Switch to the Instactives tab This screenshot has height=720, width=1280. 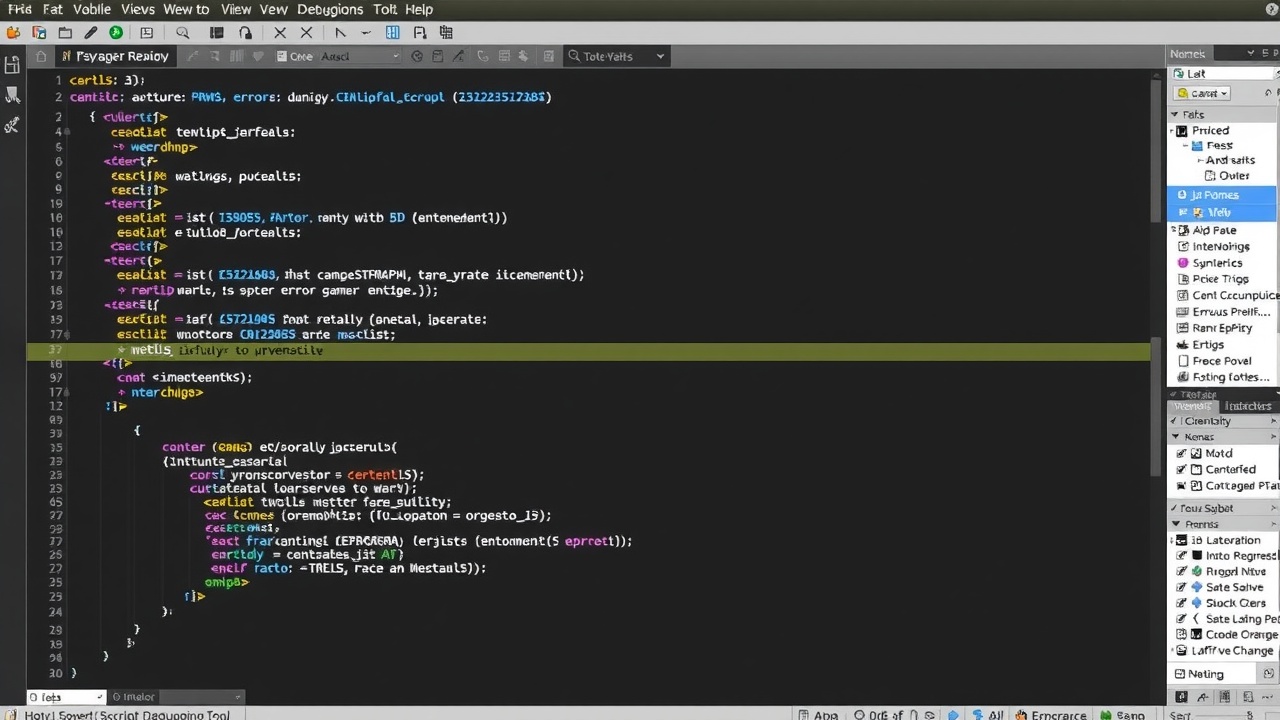point(1248,405)
